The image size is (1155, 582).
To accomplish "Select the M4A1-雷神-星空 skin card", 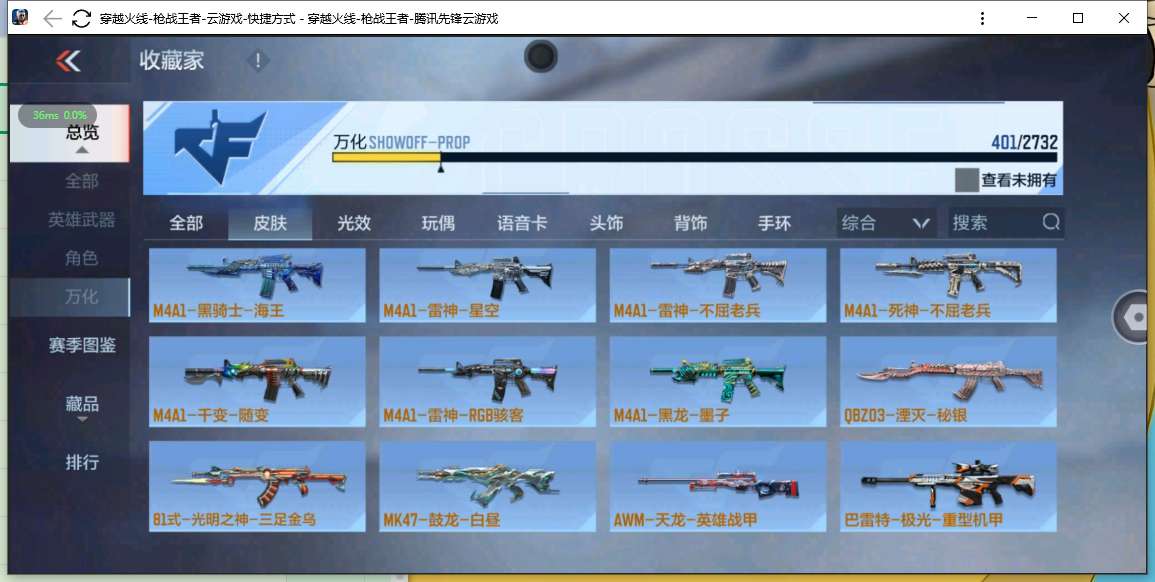I will tap(488, 285).
